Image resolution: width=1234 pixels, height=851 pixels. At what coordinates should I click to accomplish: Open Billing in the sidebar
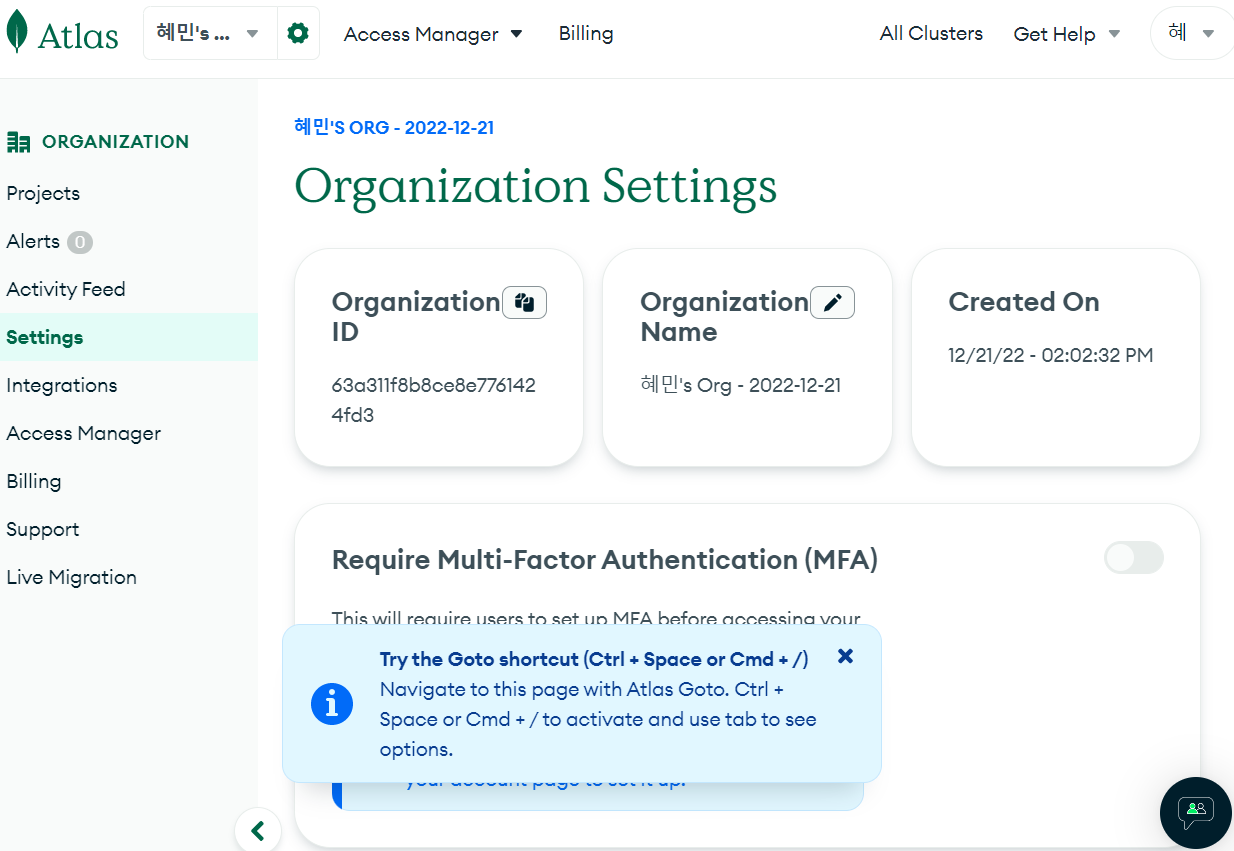tap(34, 481)
